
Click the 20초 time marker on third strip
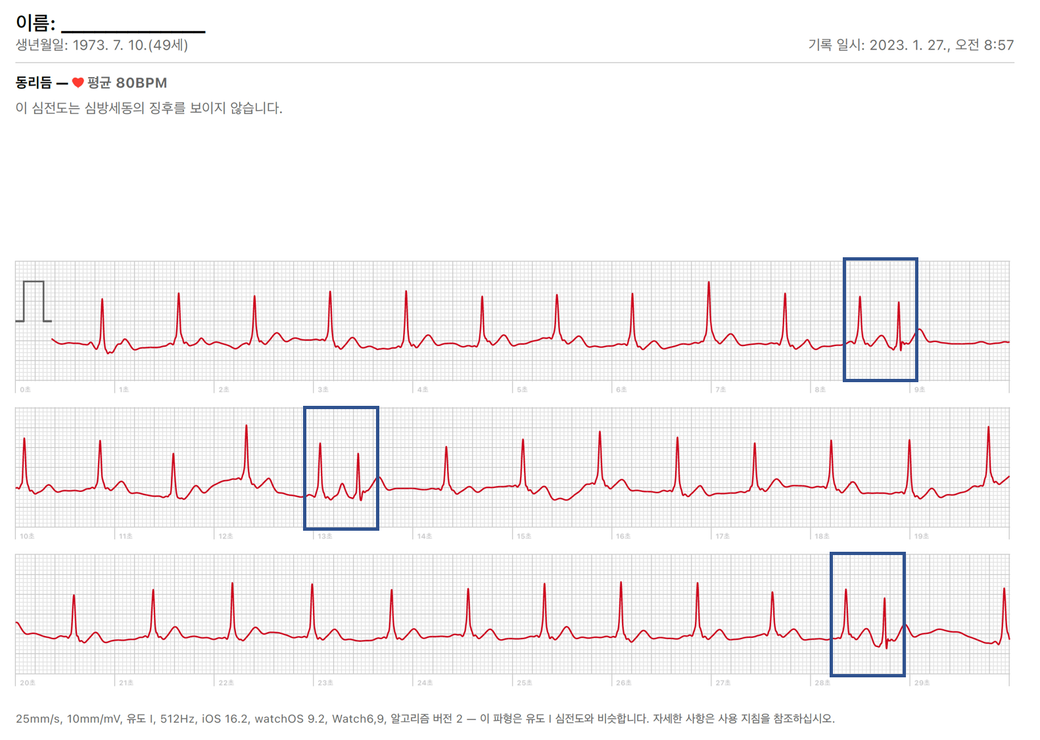26,683
